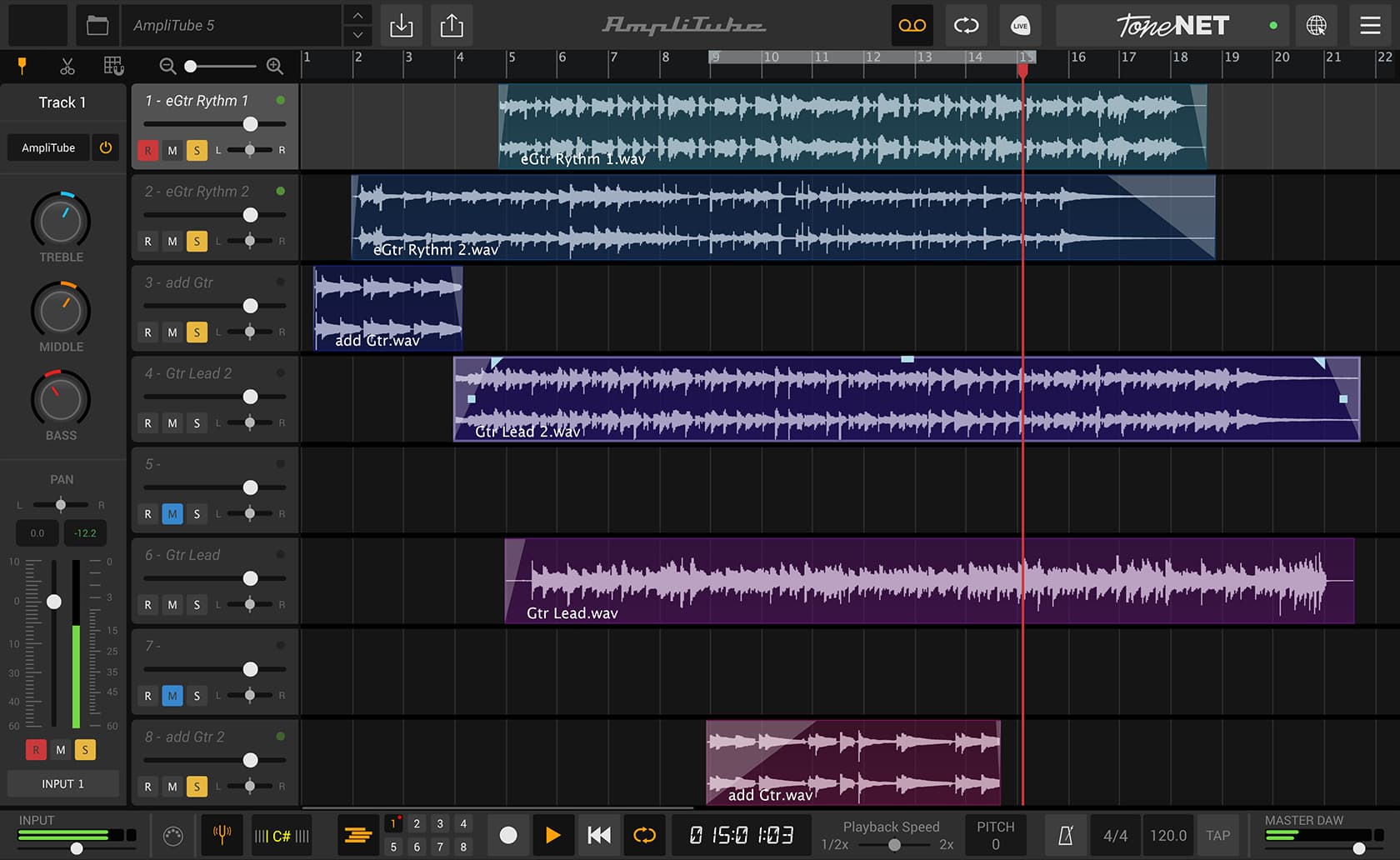Click the metronome icon

point(1065,835)
